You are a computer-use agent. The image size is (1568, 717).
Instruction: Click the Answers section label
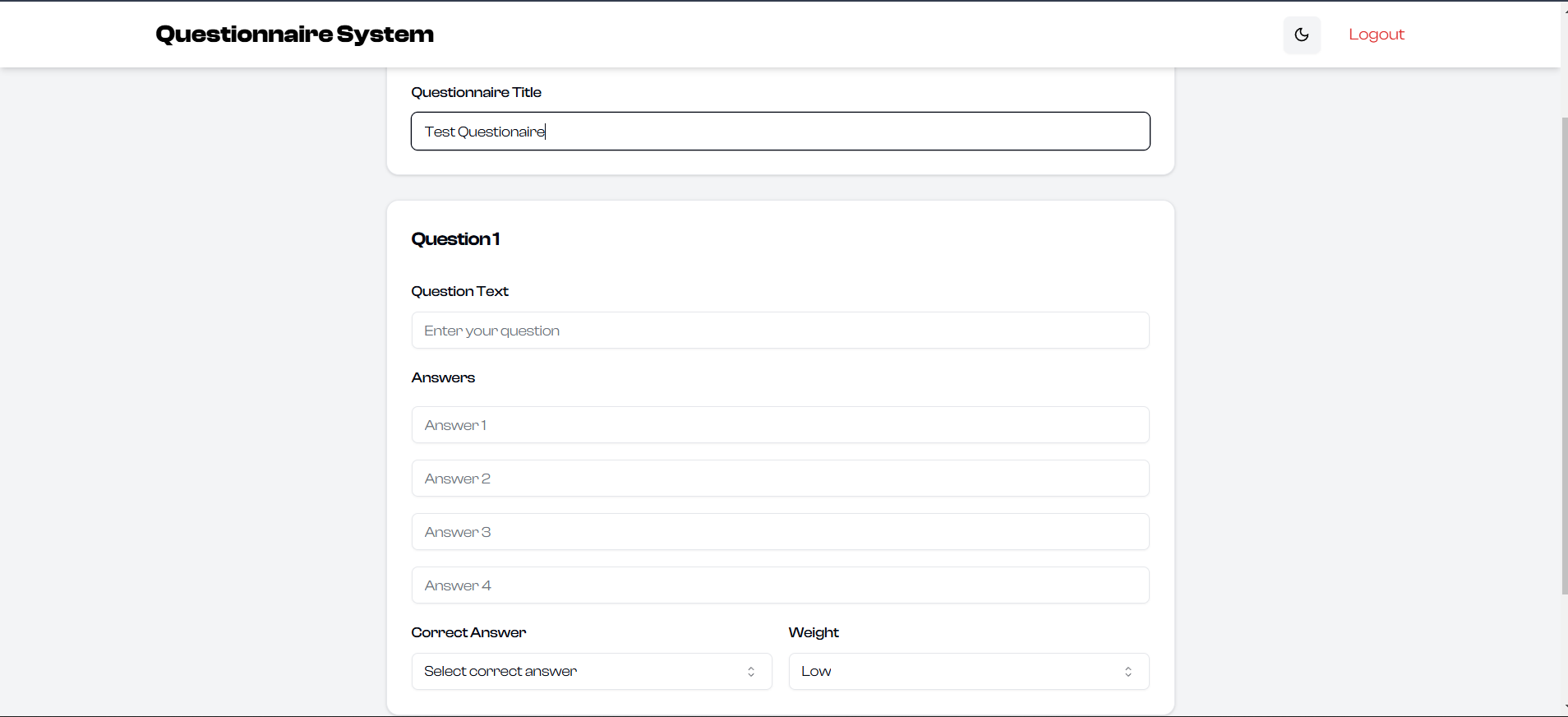[443, 377]
